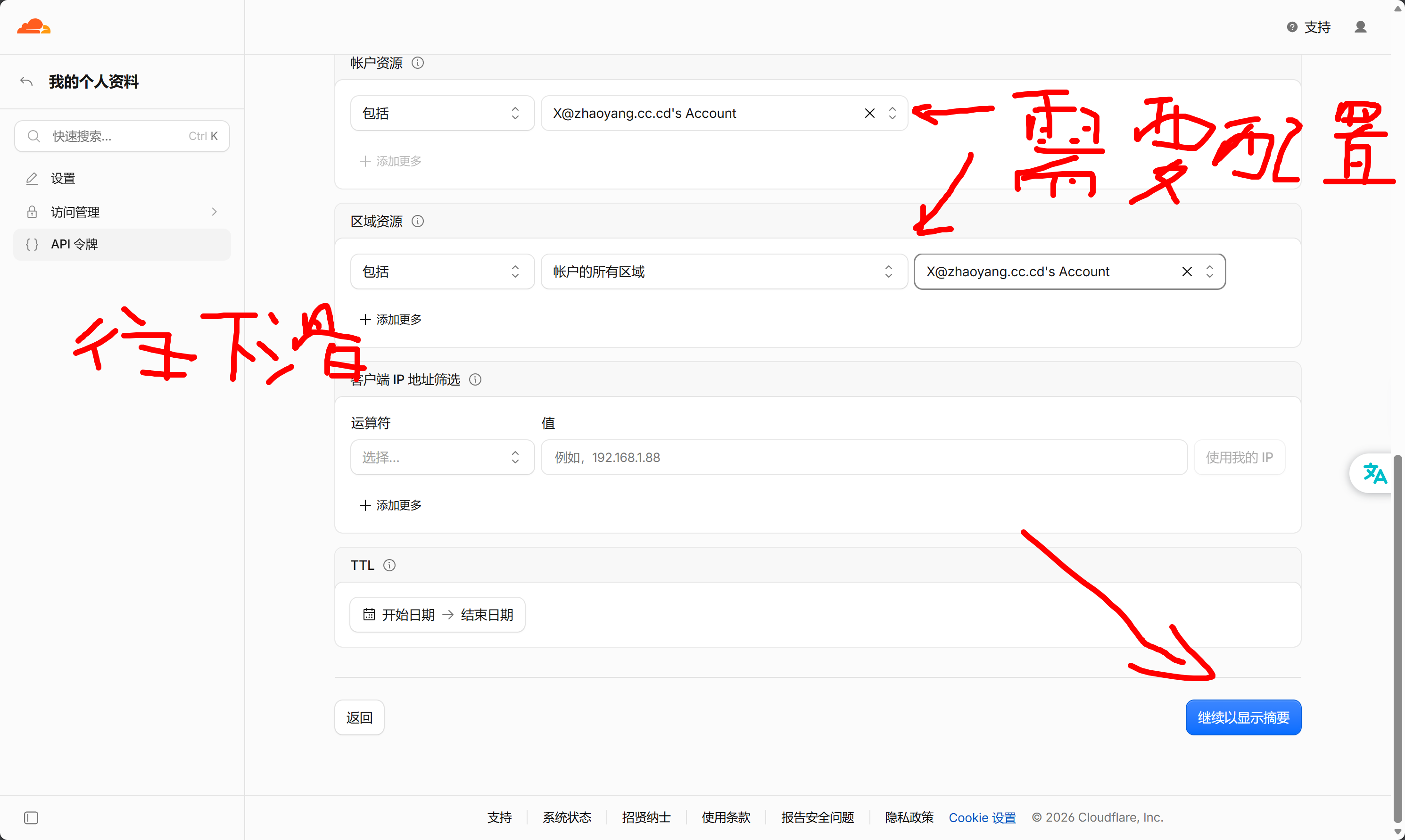Click 继续以显示摘要 button
This screenshot has height=840, width=1405.
[1243, 717]
